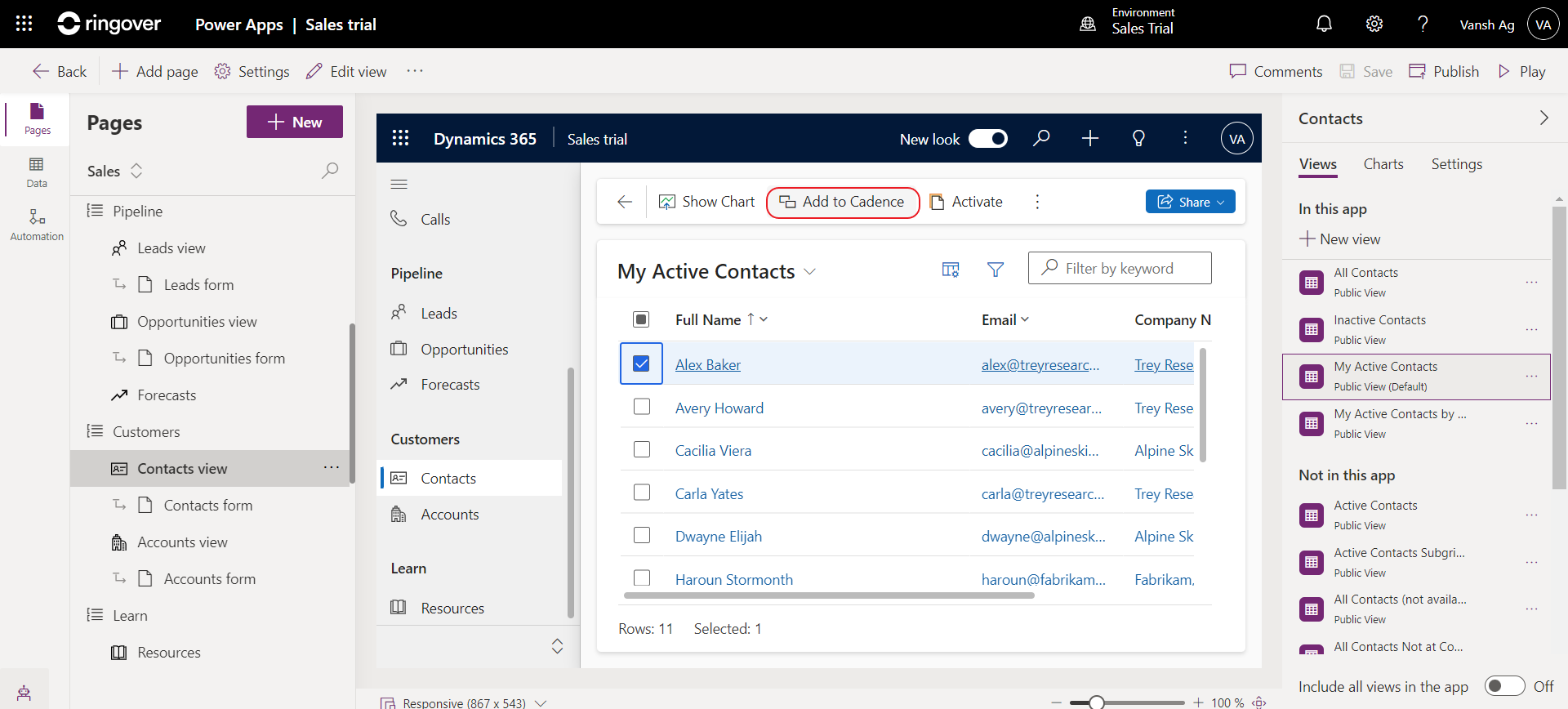
Task: Open the filter funnel icon
Action: [x=996, y=269]
